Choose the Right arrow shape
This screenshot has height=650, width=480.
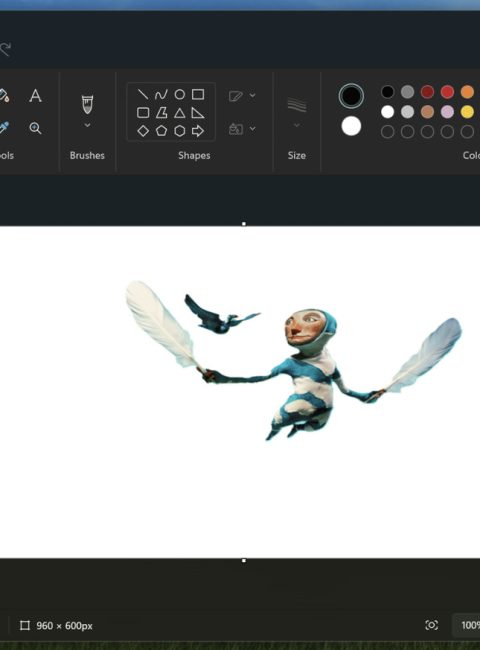tap(198, 131)
